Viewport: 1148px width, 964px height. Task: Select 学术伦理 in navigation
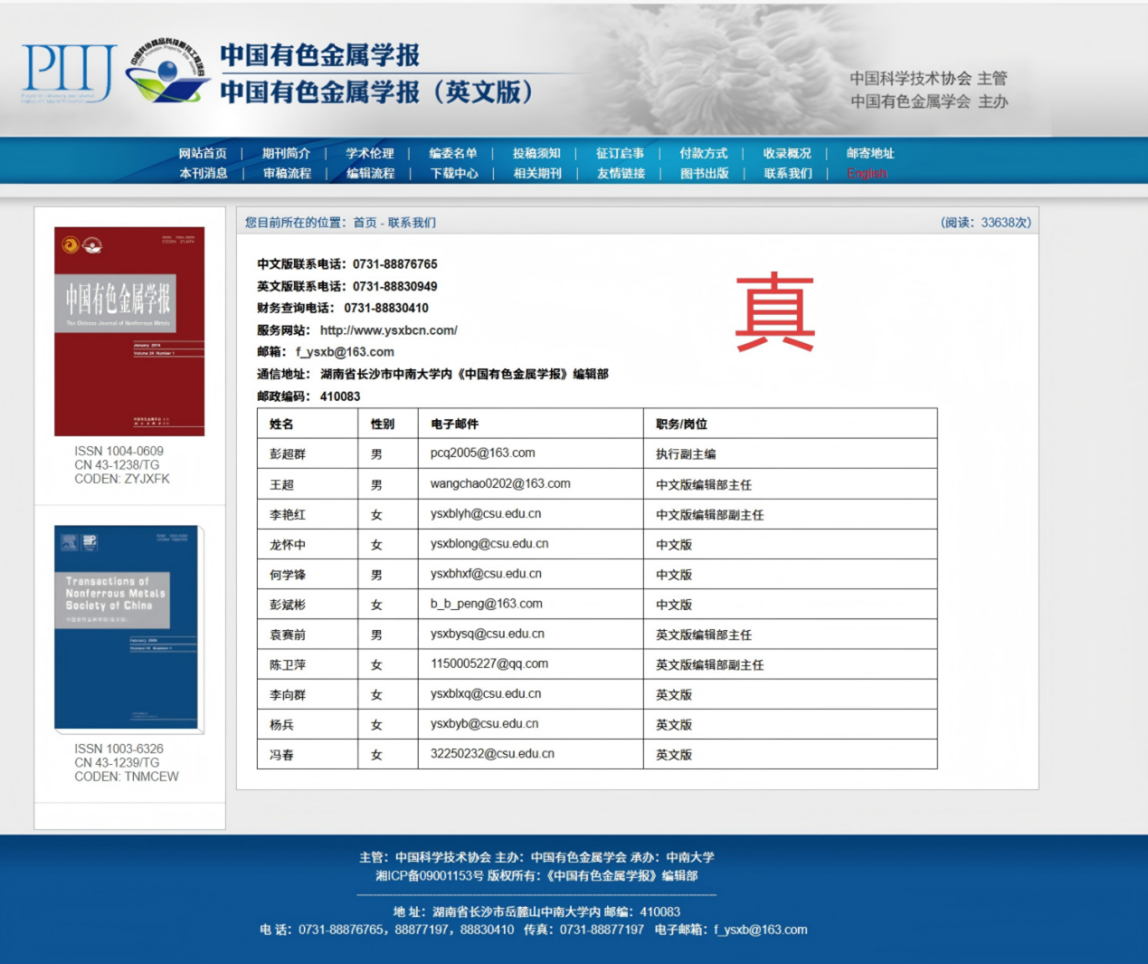(x=370, y=153)
